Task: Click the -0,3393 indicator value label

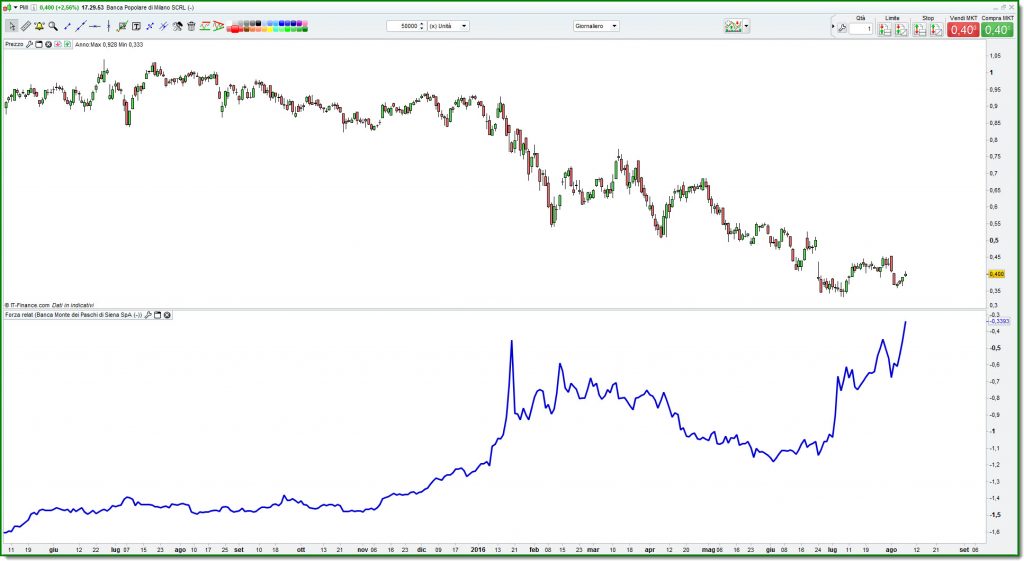Action: click(999, 321)
